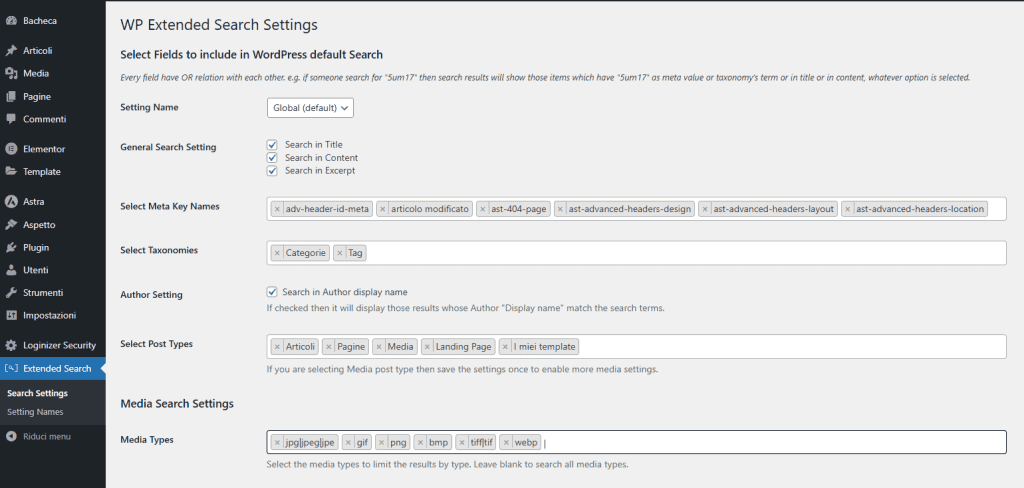Remove the tiff|tif media type
Viewport: 1024px width, 488px height.
(462, 442)
